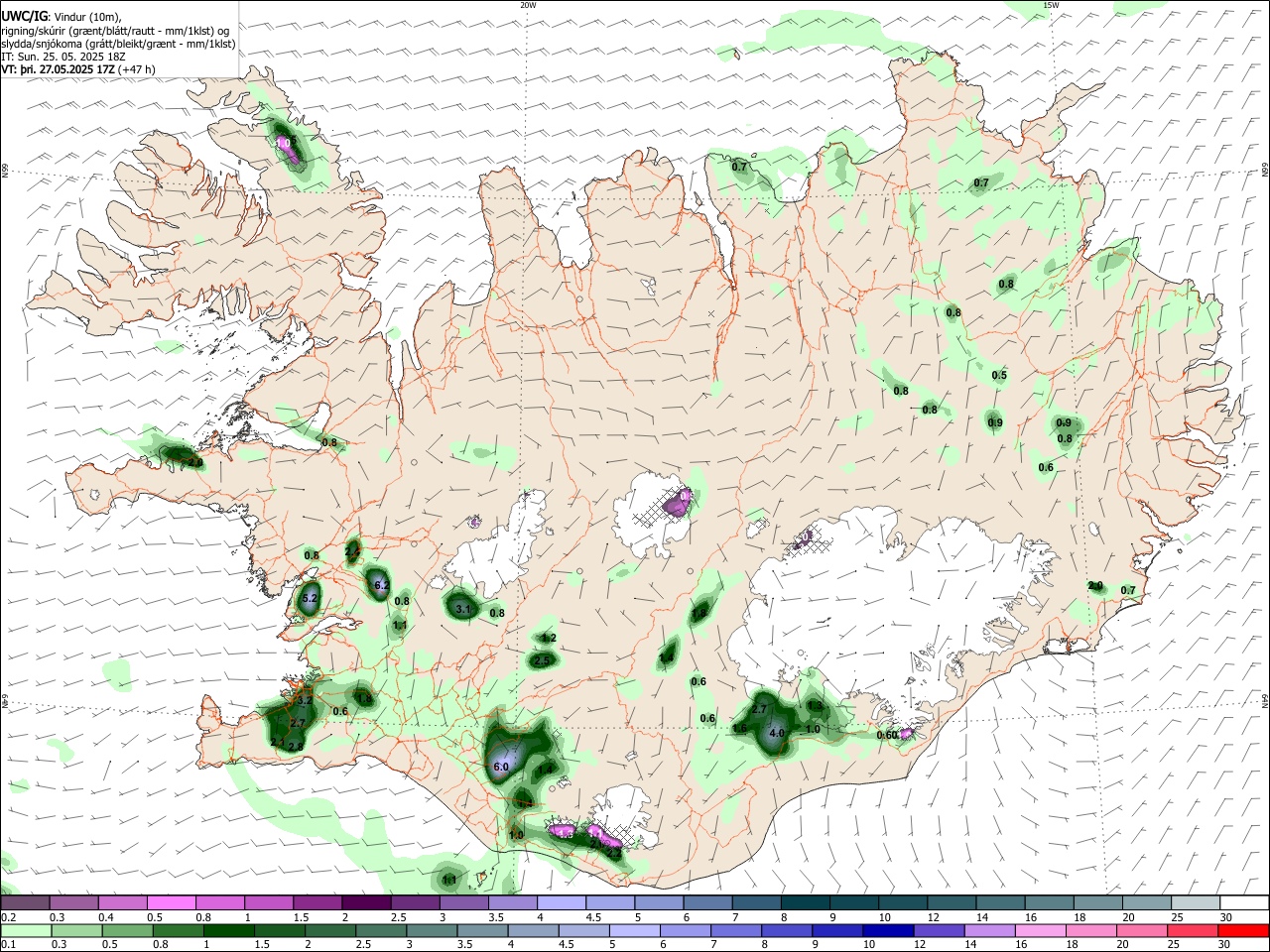Click the lavender 4.5 swatch in top legend row
The image size is (1270, 952).
click(609, 903)
